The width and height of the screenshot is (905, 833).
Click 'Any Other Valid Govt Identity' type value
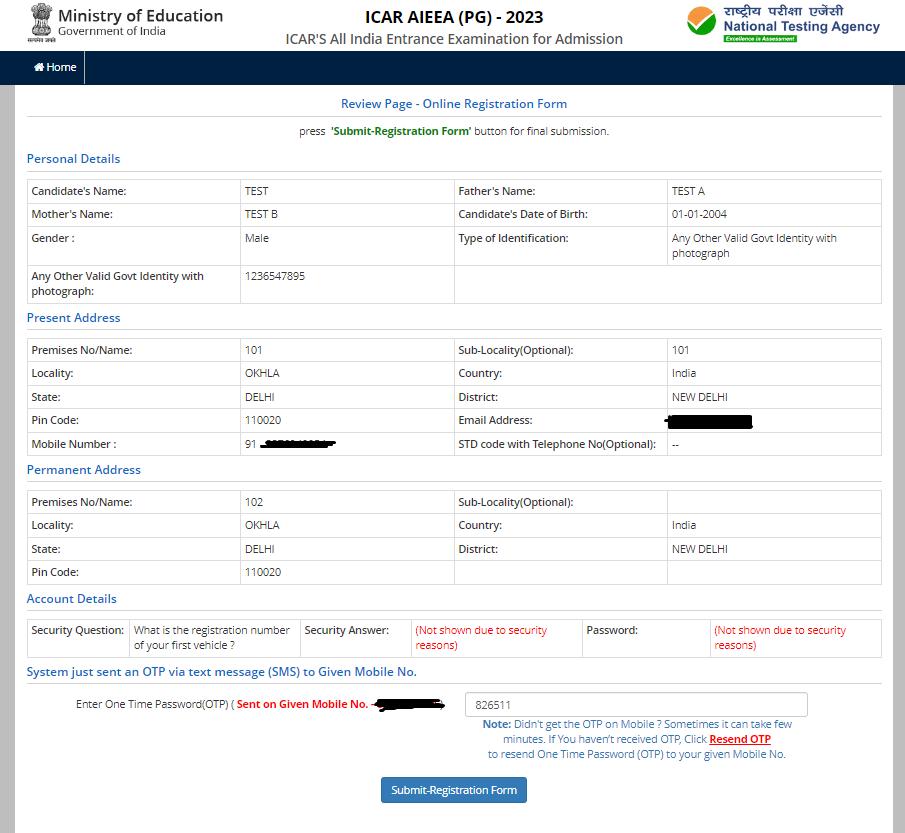pyautogui.click(x=754, y=245)
